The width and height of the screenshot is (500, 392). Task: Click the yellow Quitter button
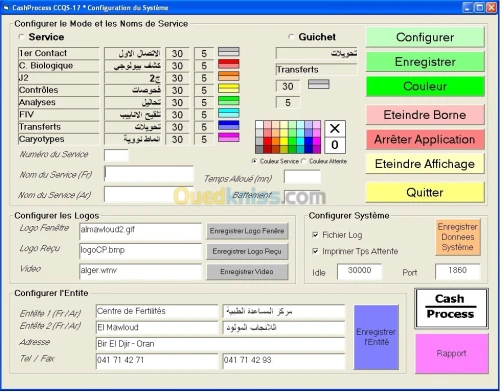tap(425, 192)
